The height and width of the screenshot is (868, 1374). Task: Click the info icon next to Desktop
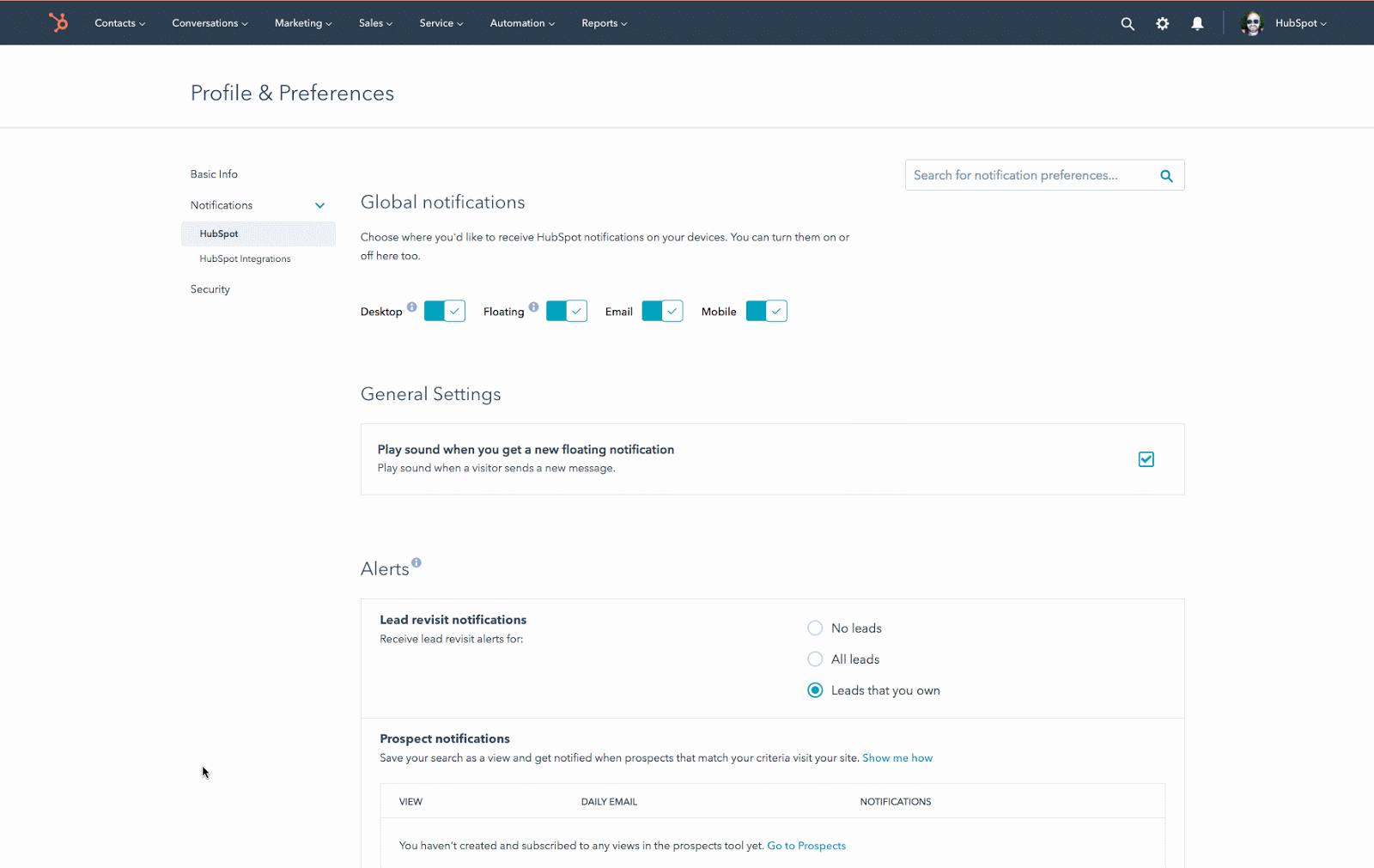tap(412, 307)
